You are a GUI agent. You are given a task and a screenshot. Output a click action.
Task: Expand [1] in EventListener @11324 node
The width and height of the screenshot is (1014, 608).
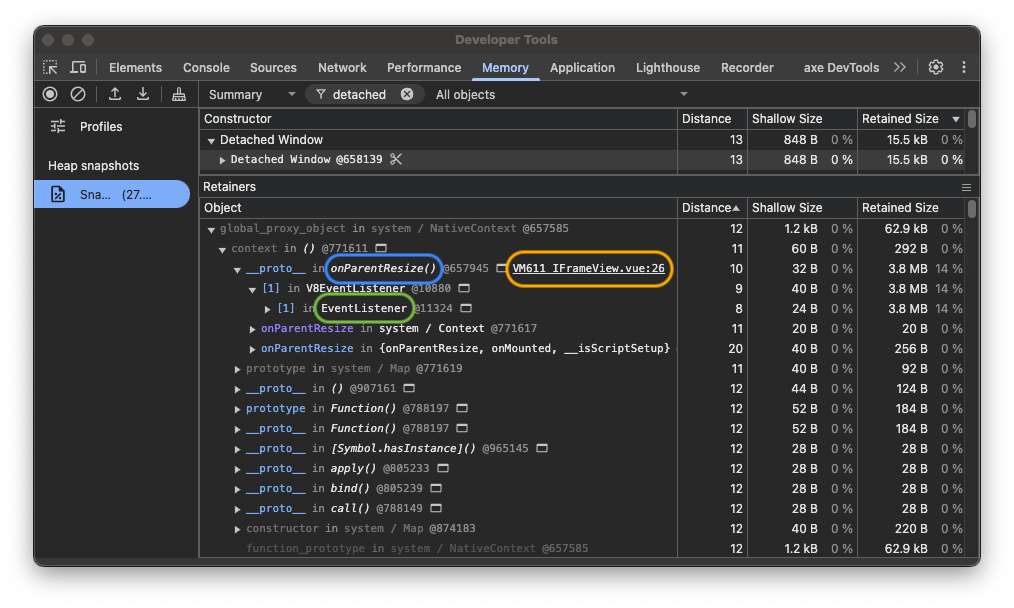click(267, 309)
